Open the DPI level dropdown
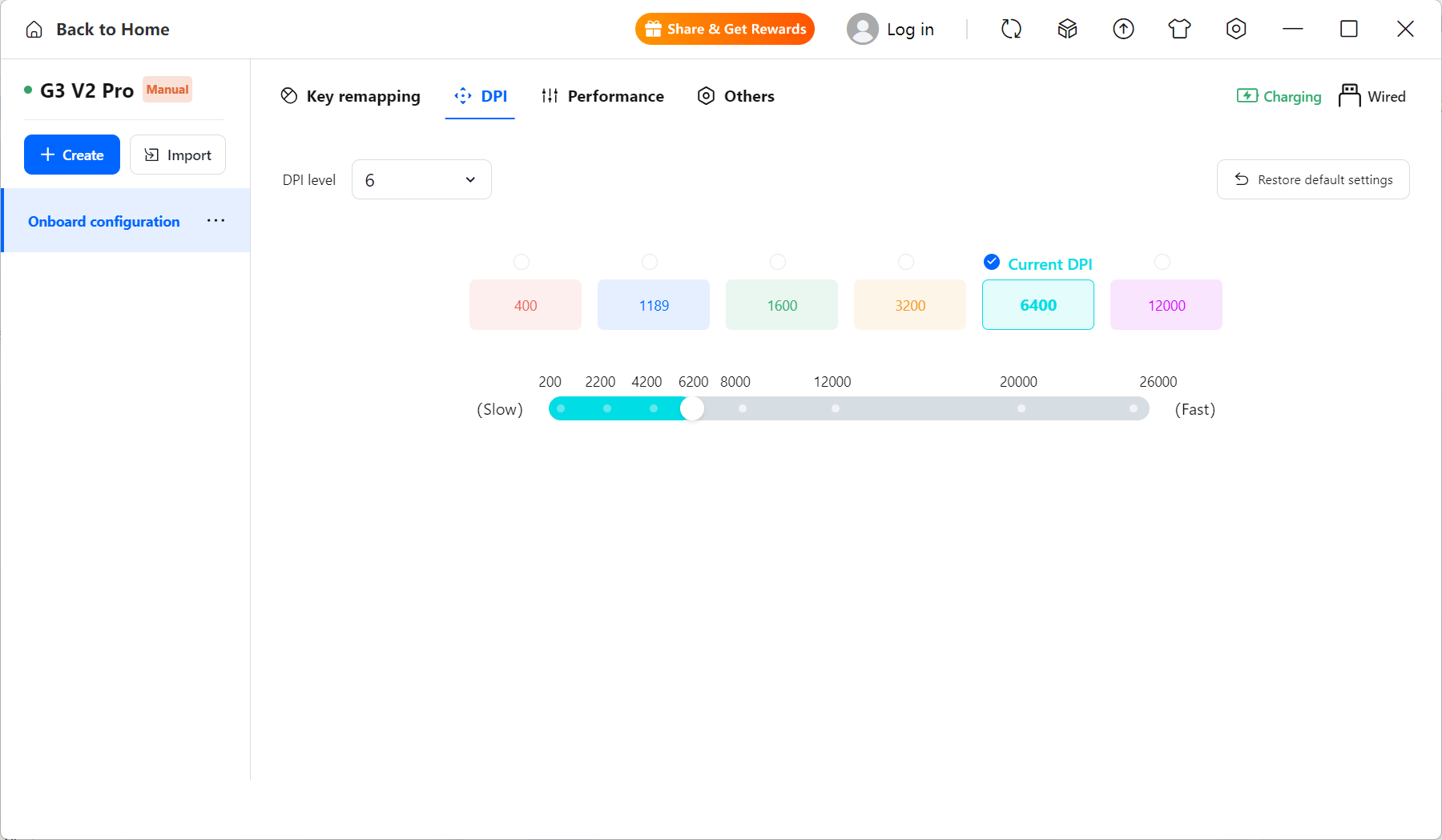Screen dimensions: 1442x840 point(421,179)
